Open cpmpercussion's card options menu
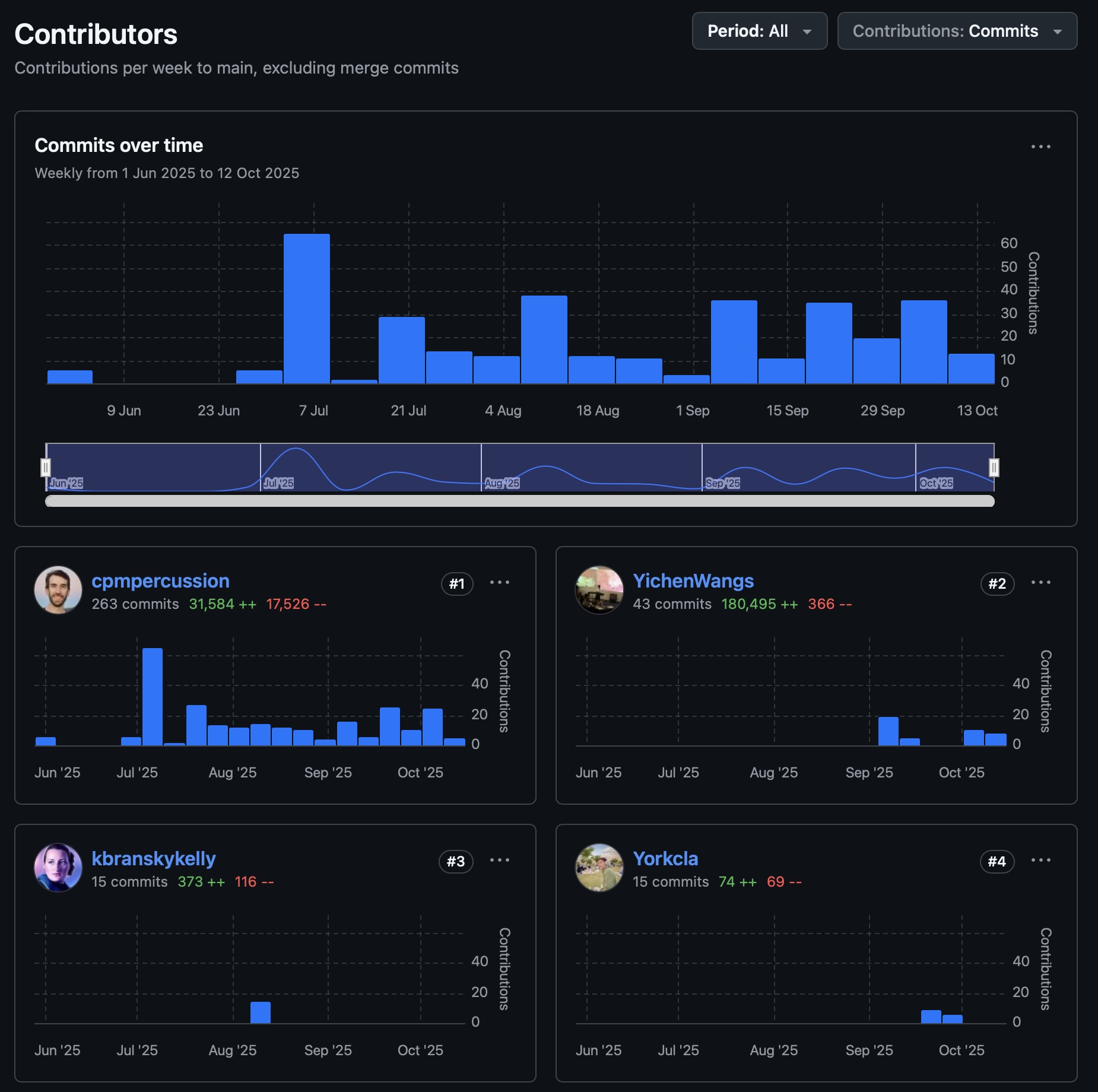The height and width of the screenshot is (1092, 1098). (500, 583)
